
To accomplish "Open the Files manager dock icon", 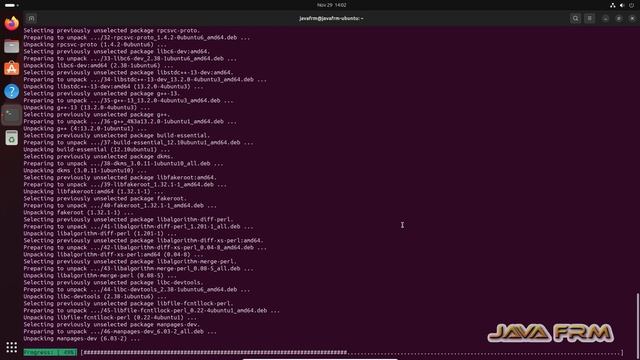I will (11, 46).
